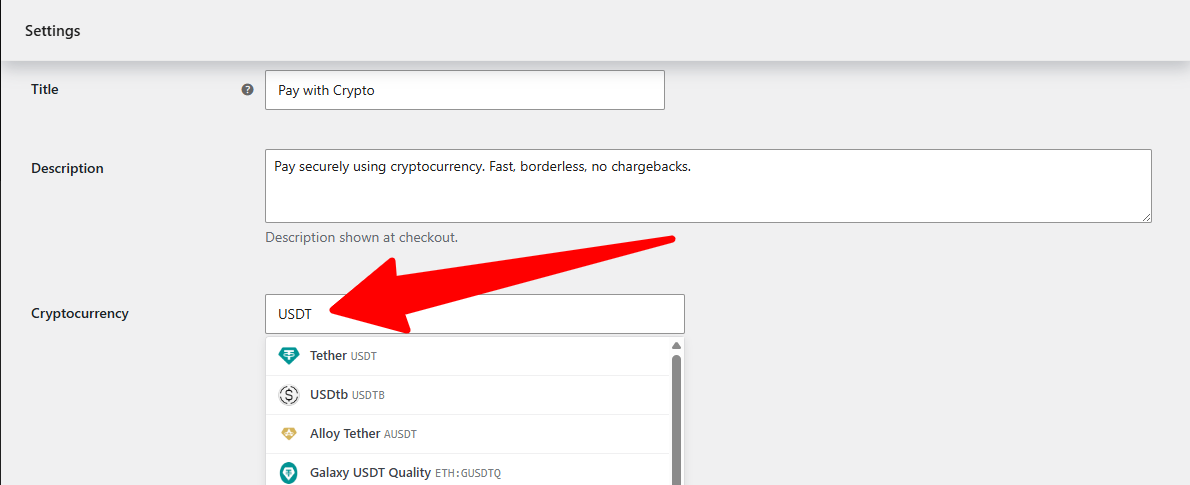The width and height of the screenshot is (1190, 485).
Task: Click the Cryptocurrency field label
Action: pos(80,313)
